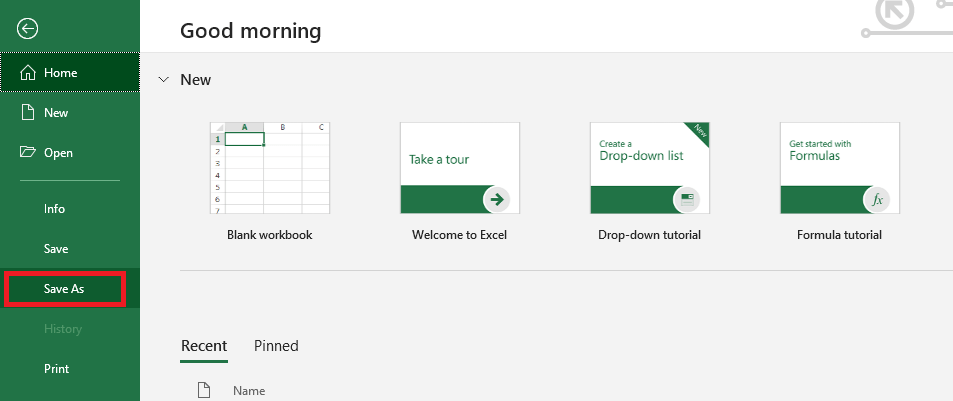Open the Welcome to Excel tour template
Viewport: 953px width, 401px height.
pyautogui.click(x=460, y=168)
